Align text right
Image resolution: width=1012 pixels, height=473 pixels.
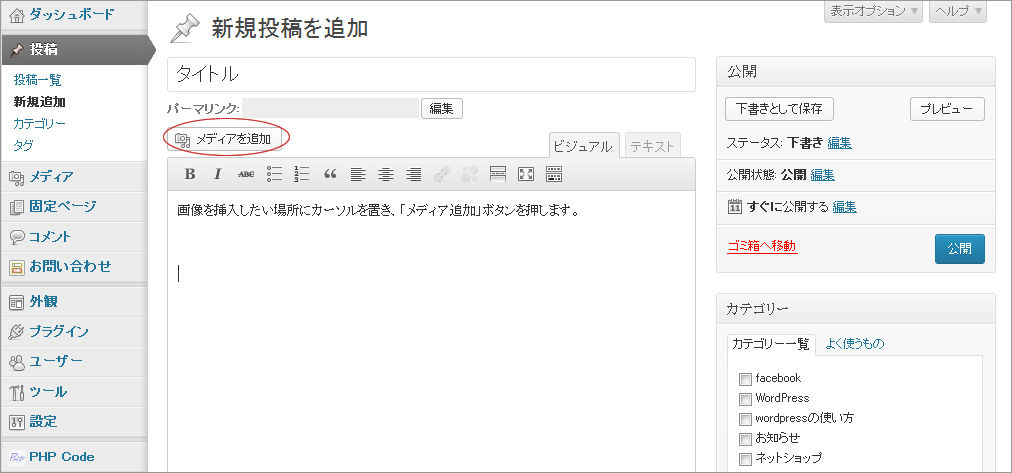[414, 174]
